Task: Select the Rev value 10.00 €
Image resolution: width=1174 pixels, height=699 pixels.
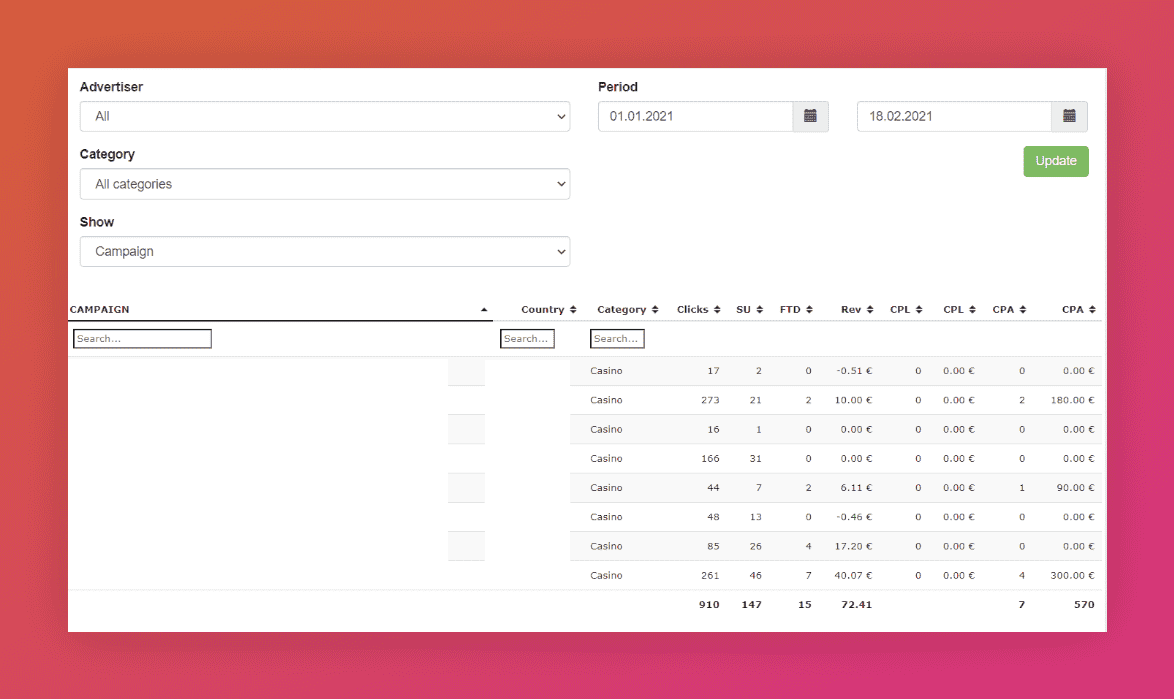Action: pyautogui.click(x=854, y=400)
